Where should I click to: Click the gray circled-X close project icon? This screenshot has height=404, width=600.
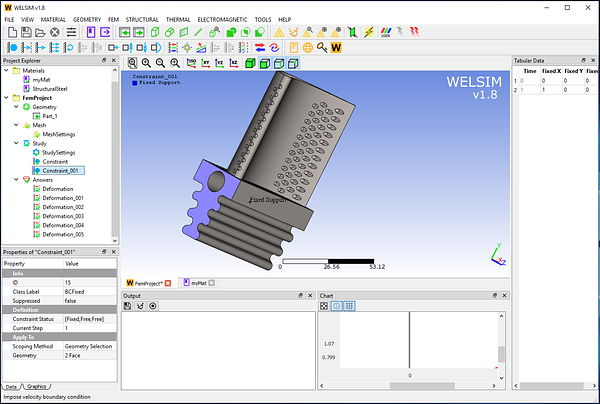point(55,33)
